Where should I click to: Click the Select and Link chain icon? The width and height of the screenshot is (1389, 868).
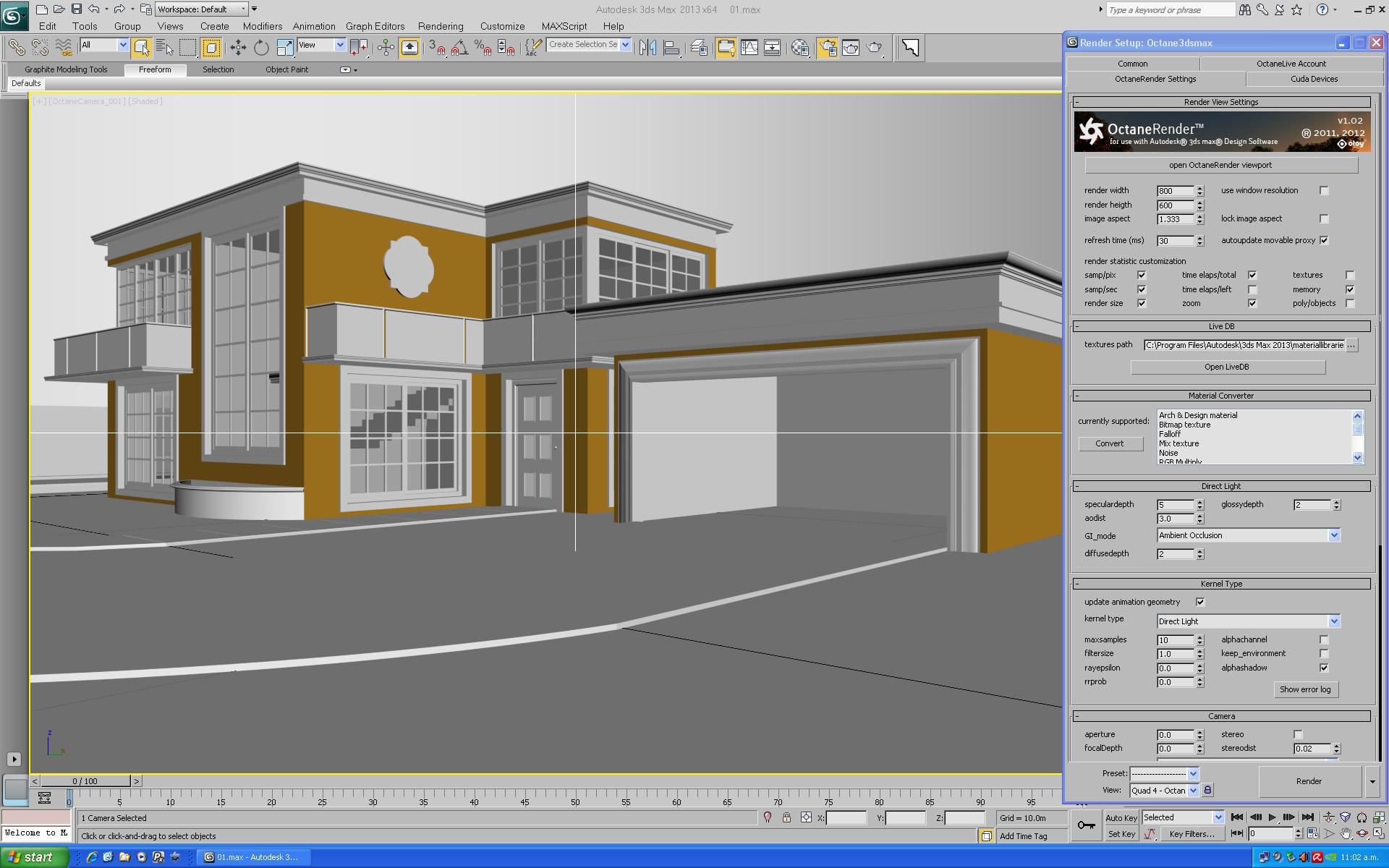coord(16,48)
